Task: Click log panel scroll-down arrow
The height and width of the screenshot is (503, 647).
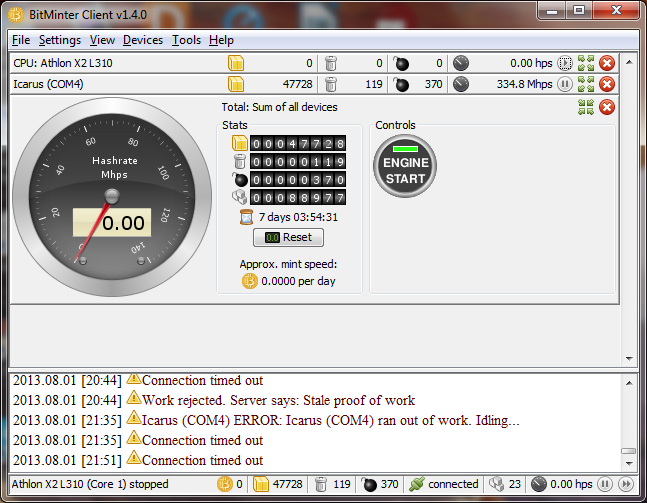Action: click(x=629, y=463)
